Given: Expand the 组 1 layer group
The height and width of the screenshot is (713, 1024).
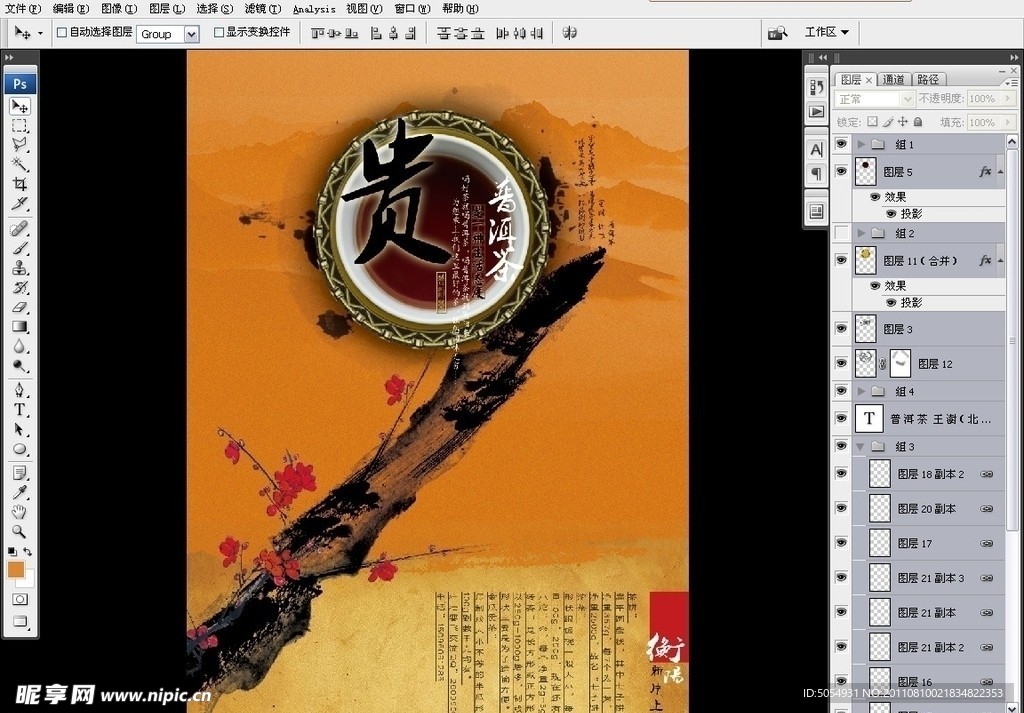Looking at the screenshot, I should pos(861,145).
